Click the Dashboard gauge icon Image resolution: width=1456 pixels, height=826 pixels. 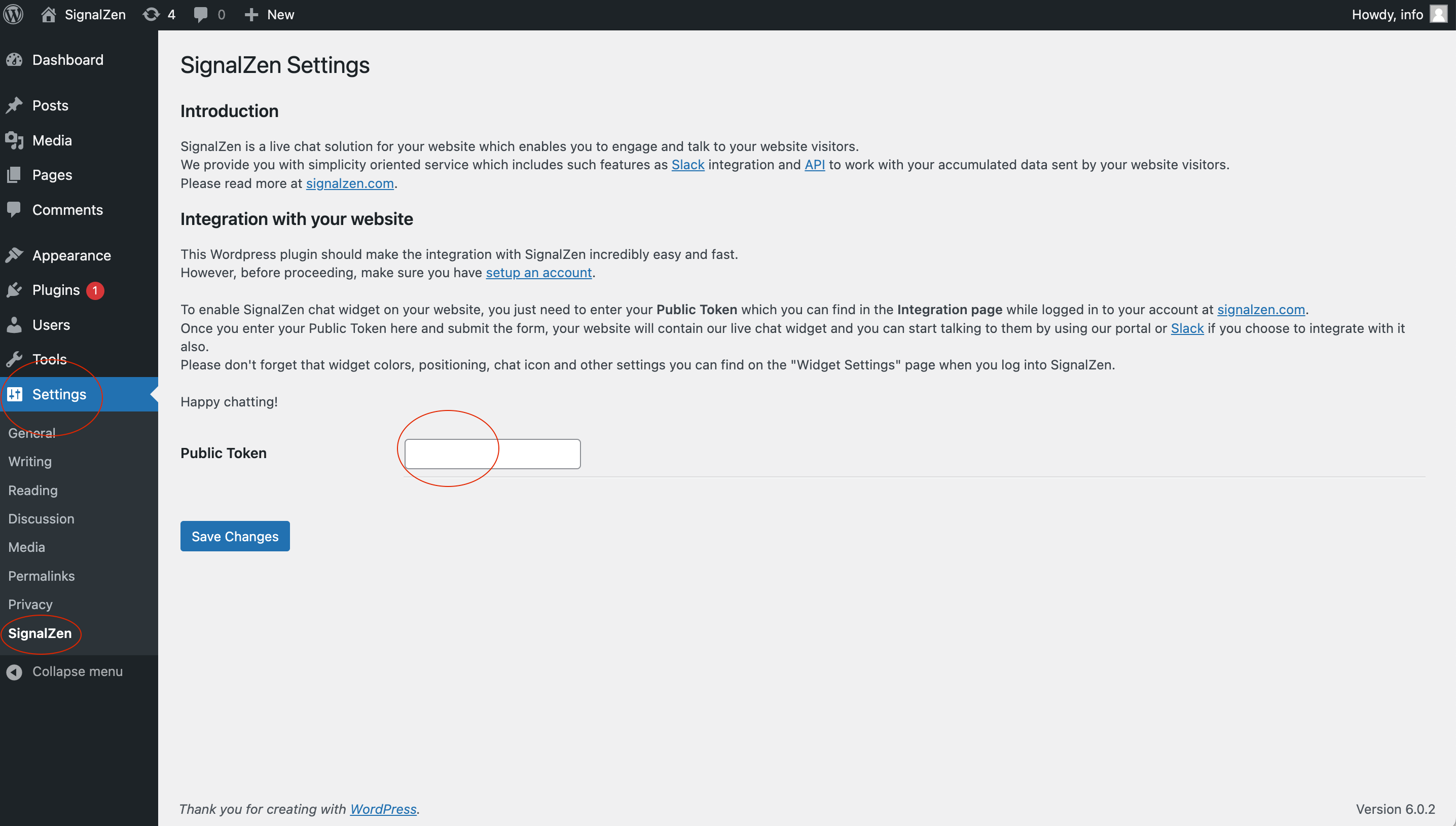click(15, 60)
